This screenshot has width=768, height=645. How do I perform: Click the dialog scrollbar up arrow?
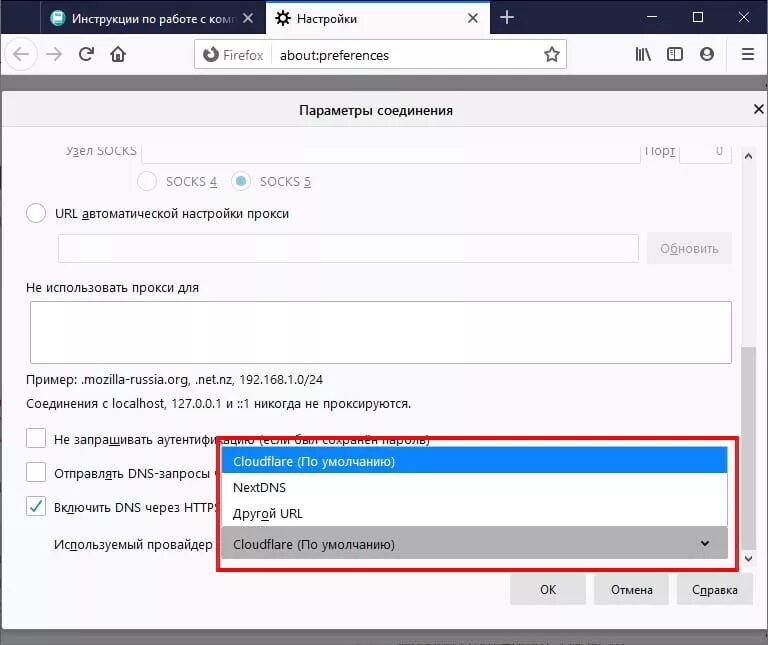point(748,156)
